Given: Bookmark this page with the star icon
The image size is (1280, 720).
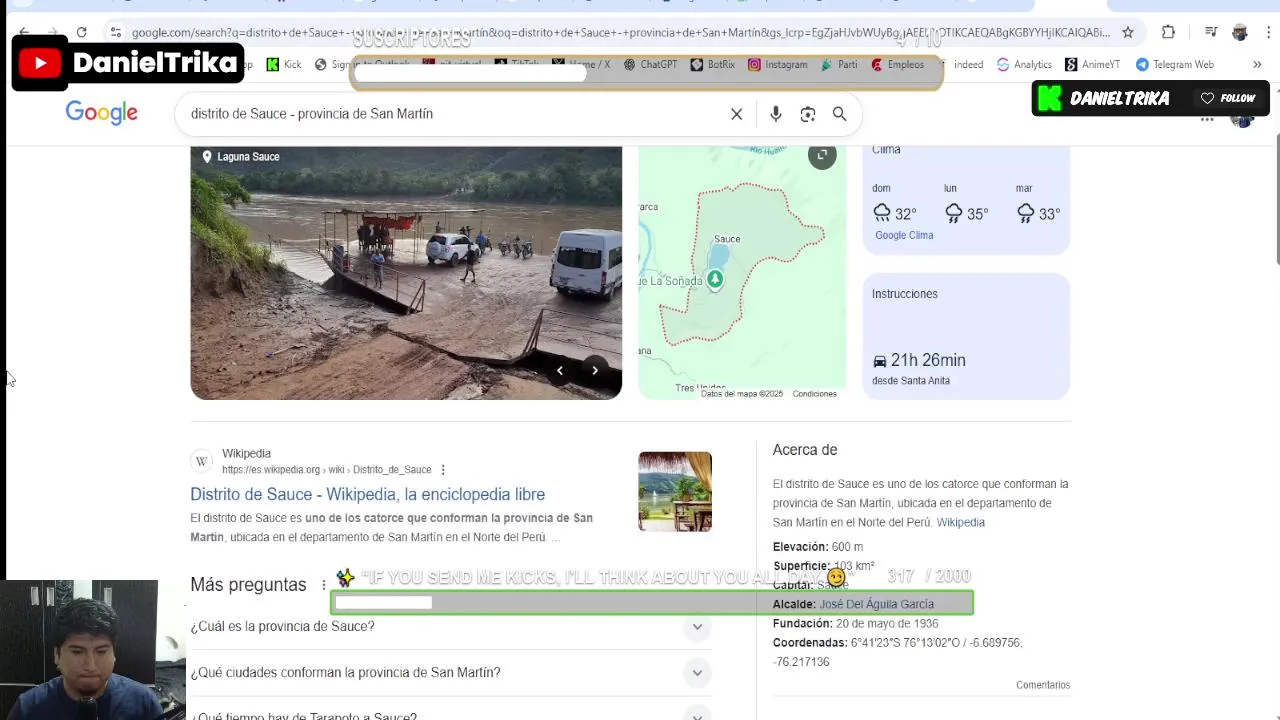Looking at the screenshot, I should point(1128,32).
